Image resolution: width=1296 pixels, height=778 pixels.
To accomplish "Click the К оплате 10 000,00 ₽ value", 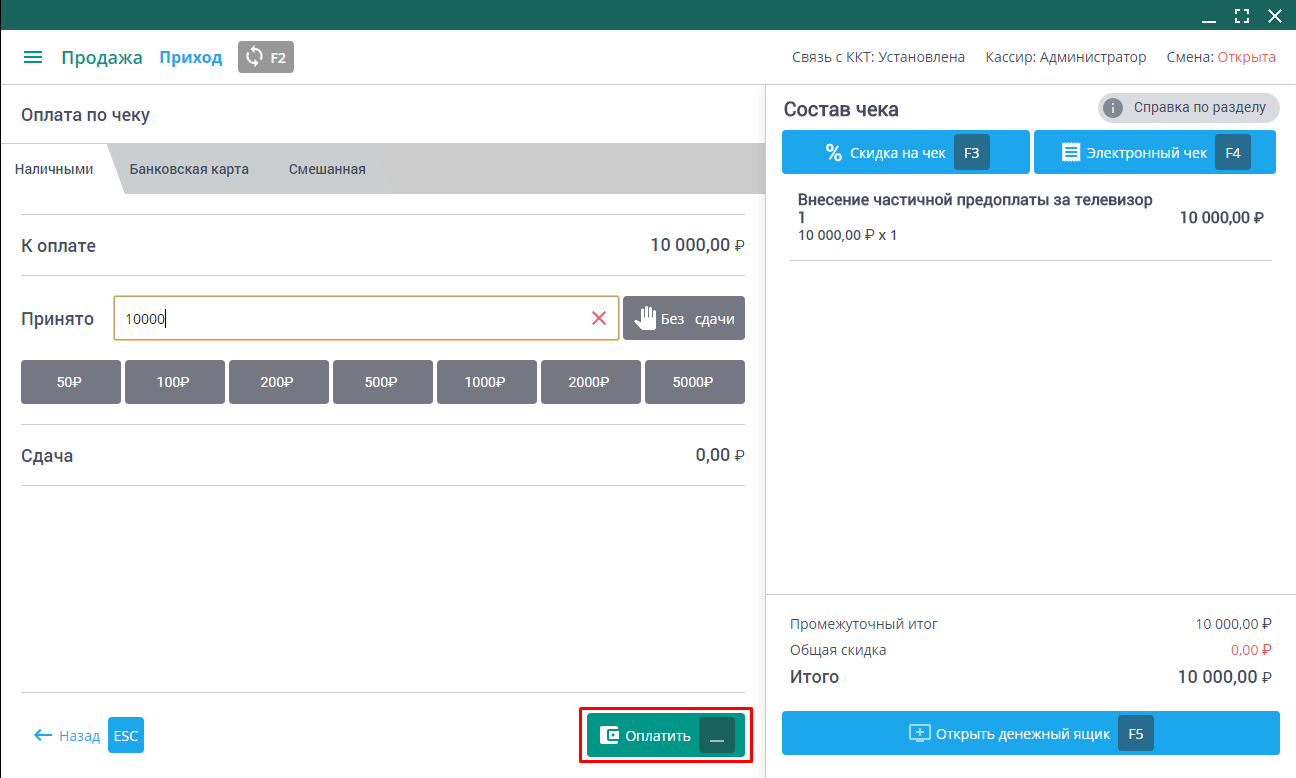I will [697, 245].
